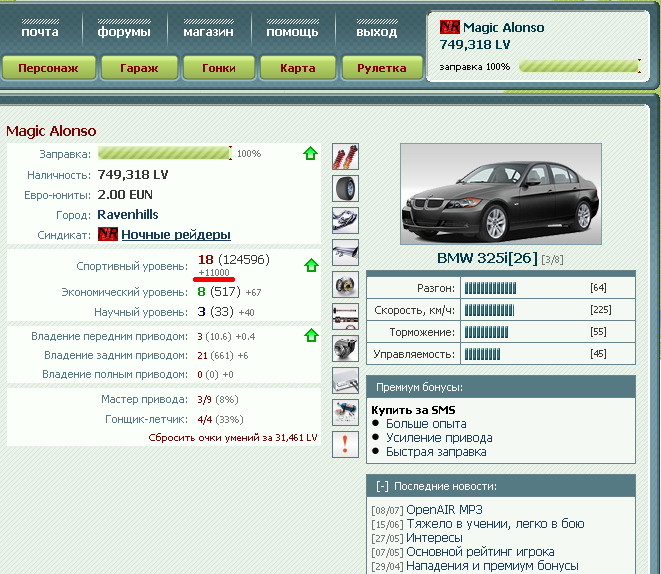Click Magic Alonso name in header panel
This screenshot has width=661, height=574.
pyautogui.click(x=503, y=27)
